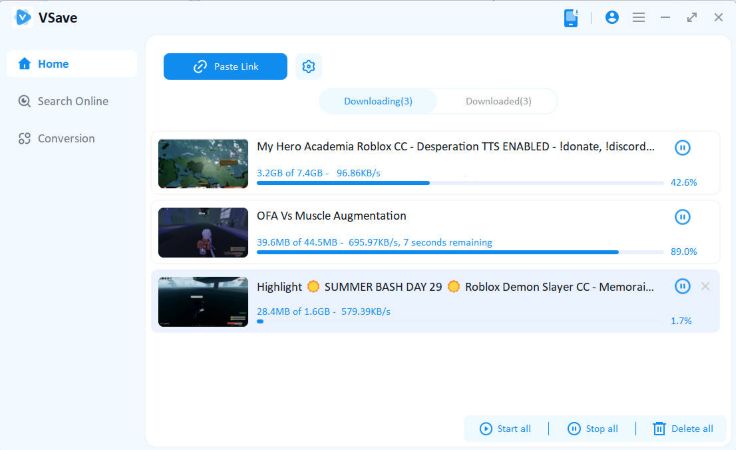Click Start all button
Screen dimensions: 736x450
[505, 428]
